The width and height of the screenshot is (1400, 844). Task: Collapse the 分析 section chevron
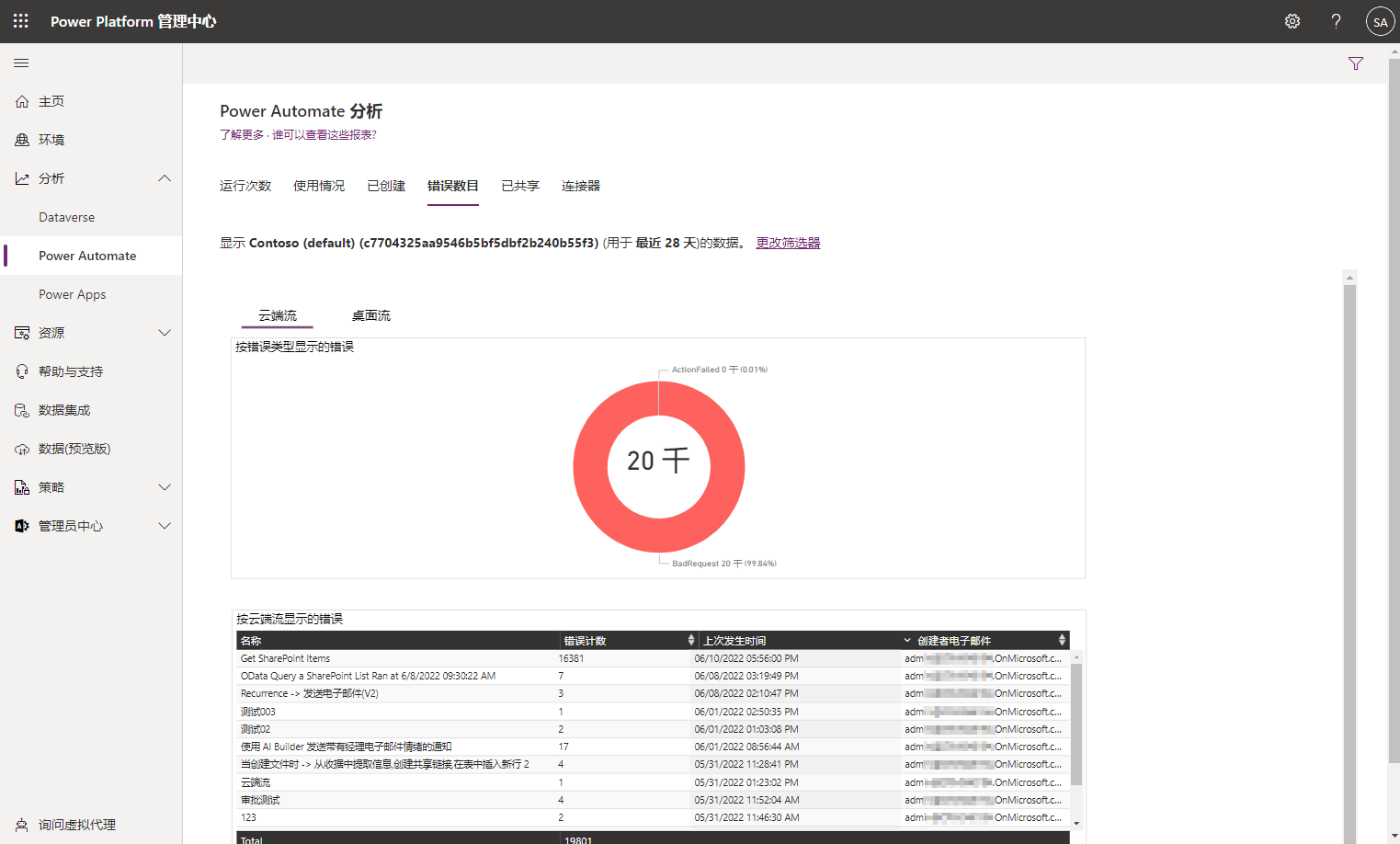pyautogui.click(x=165, y=178)
